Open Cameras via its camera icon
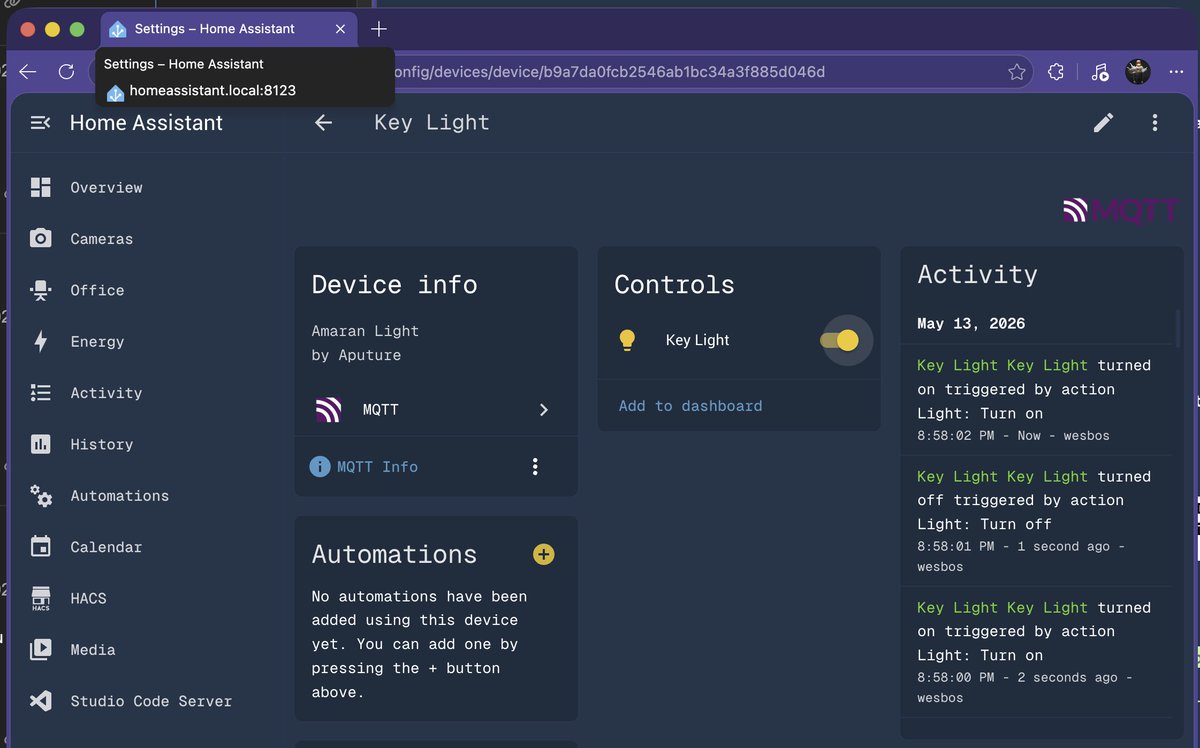This screenshot has width=1200, height=748. click(40, 239)
